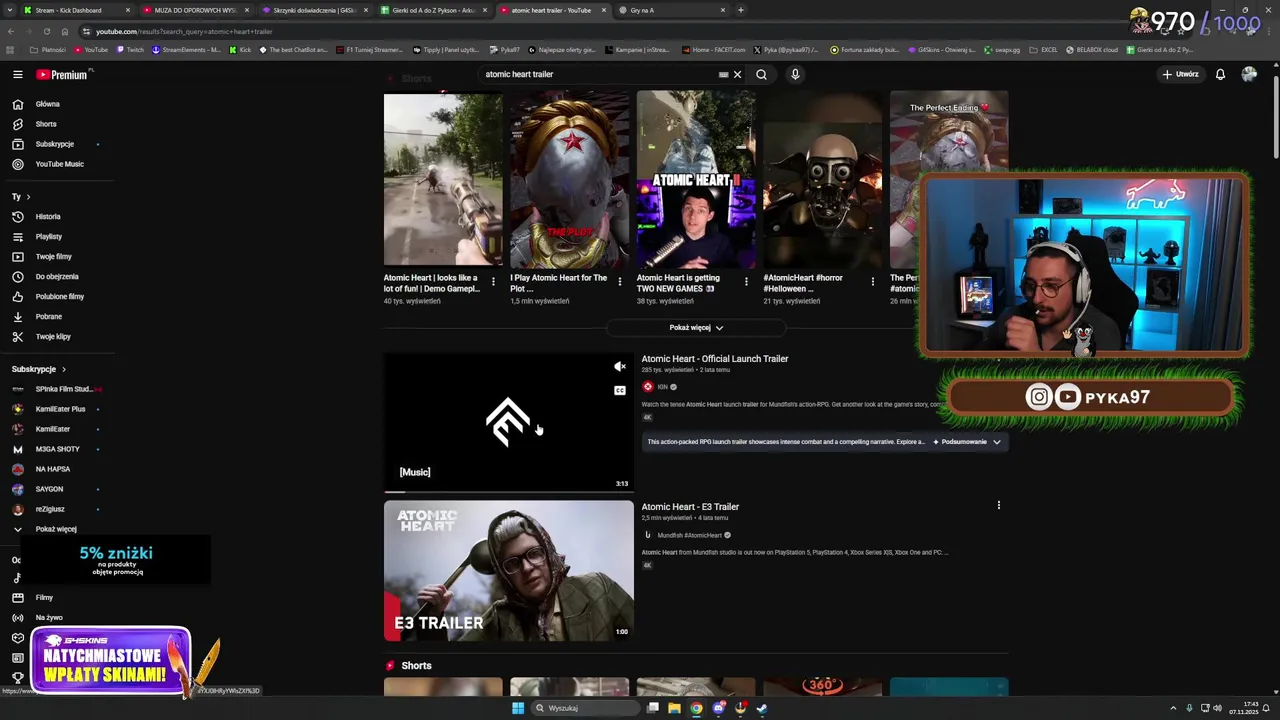Open 'Atomic Heart is getting TWO NEW GAMES' short
The height and width of the screenshot is (720, 1280).
point(696,179)
